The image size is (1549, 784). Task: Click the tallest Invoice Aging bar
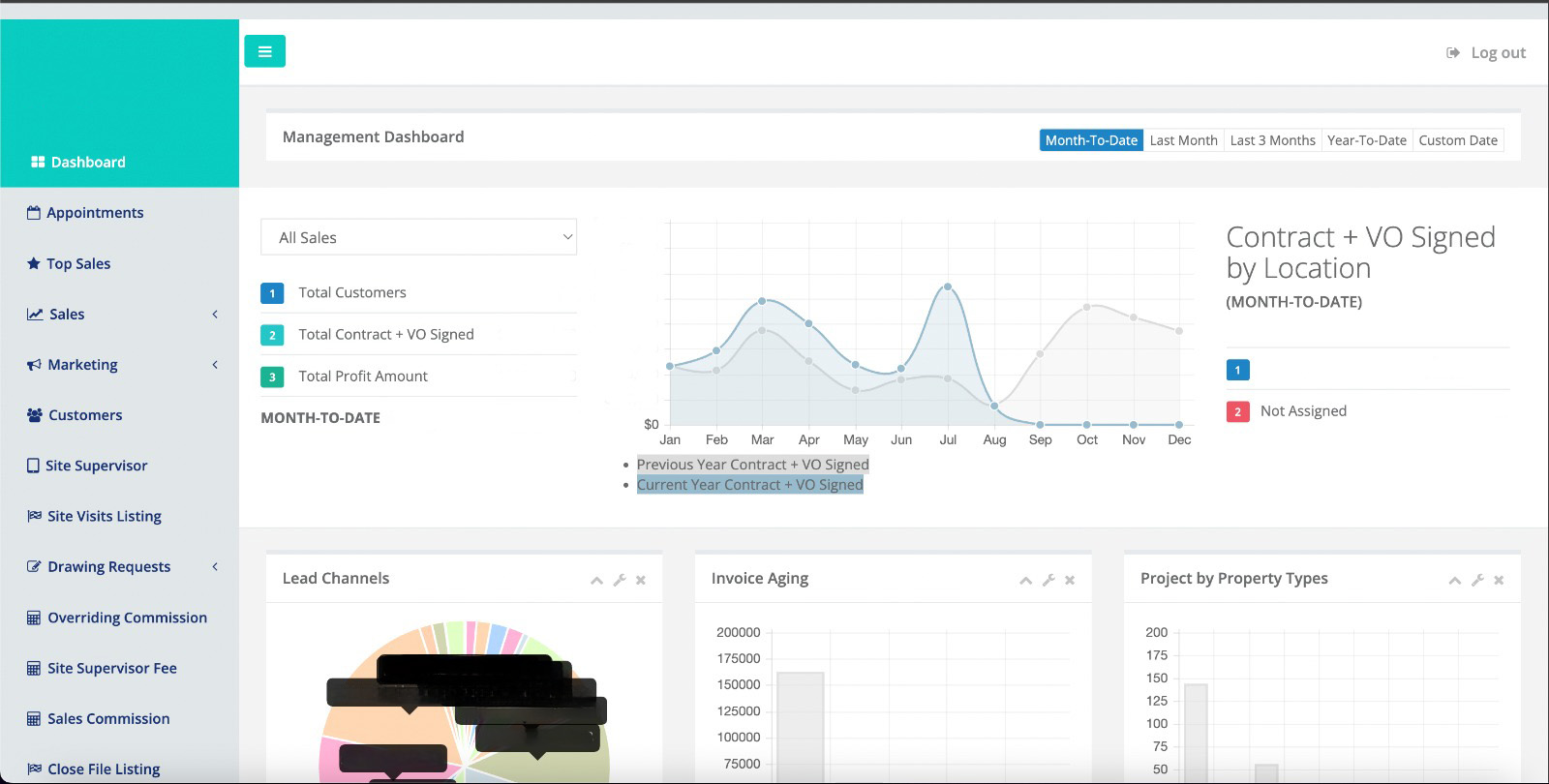coord(801,728)
